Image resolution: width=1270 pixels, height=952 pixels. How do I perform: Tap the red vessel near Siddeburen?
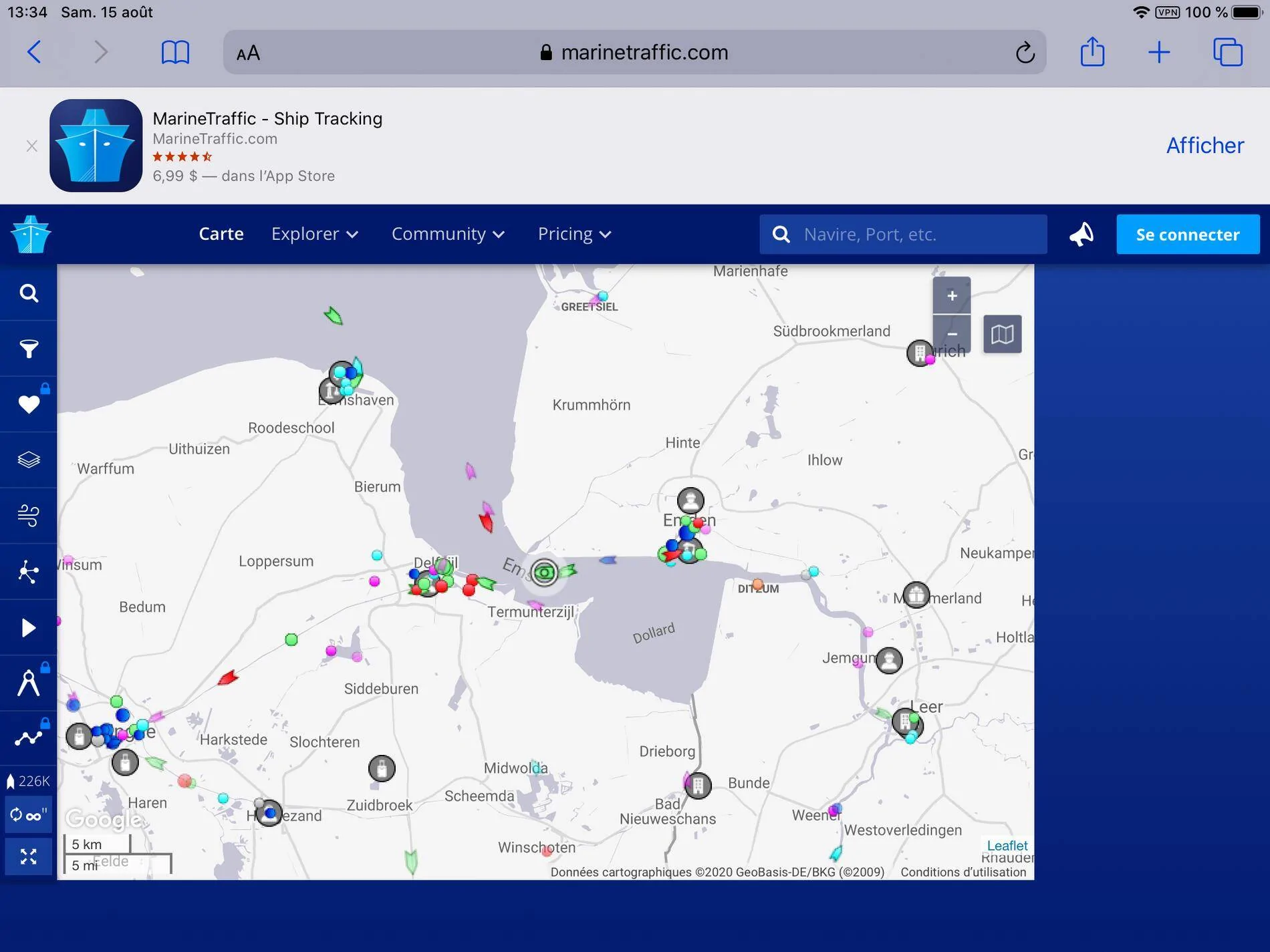(228, 678)
